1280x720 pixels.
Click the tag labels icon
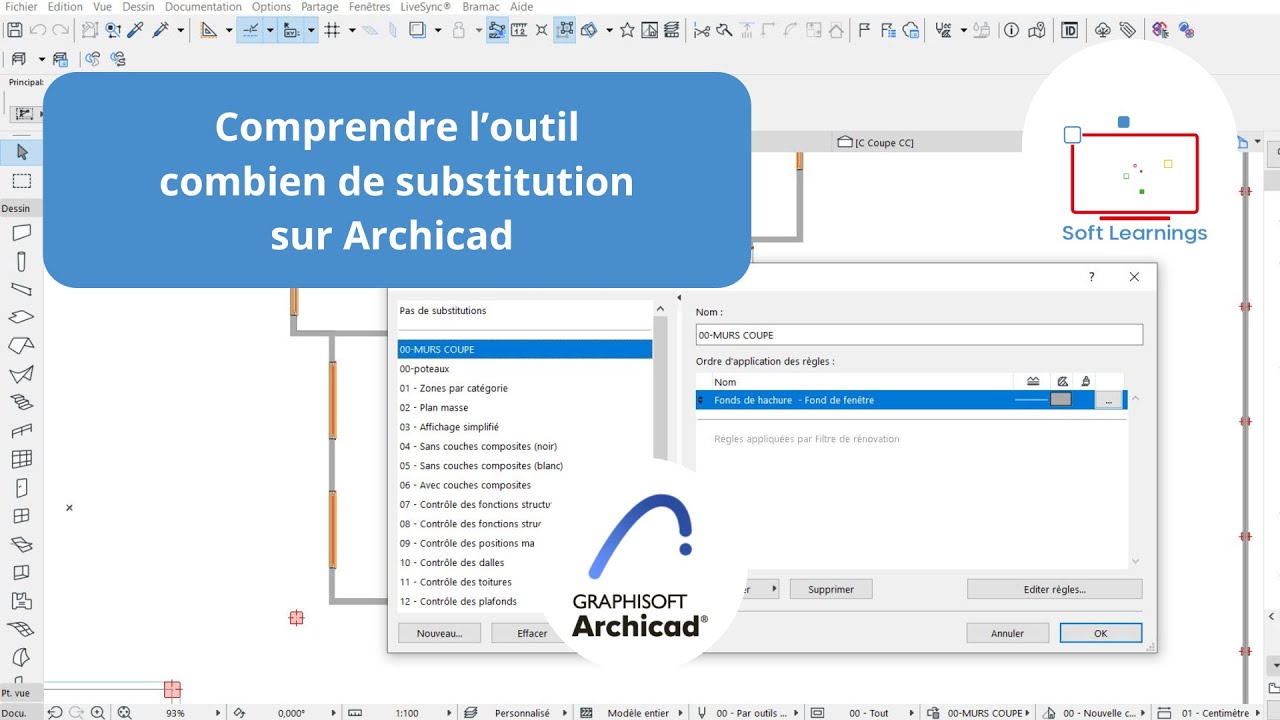pos(1128,30)
